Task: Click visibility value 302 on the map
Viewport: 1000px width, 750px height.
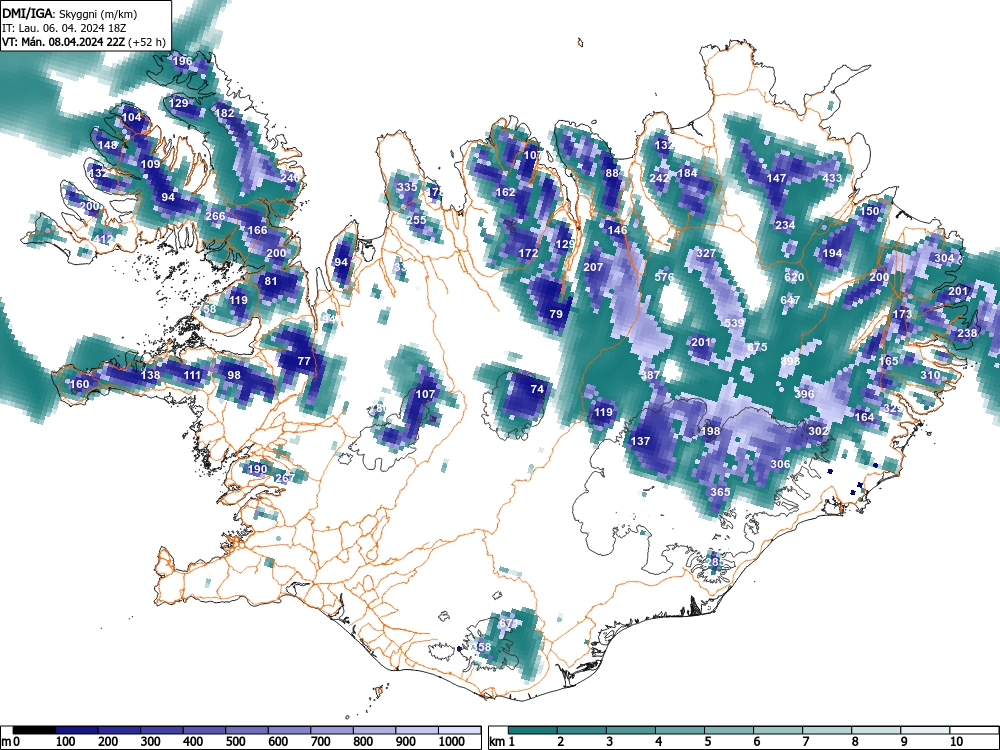Action: (818, 430)
